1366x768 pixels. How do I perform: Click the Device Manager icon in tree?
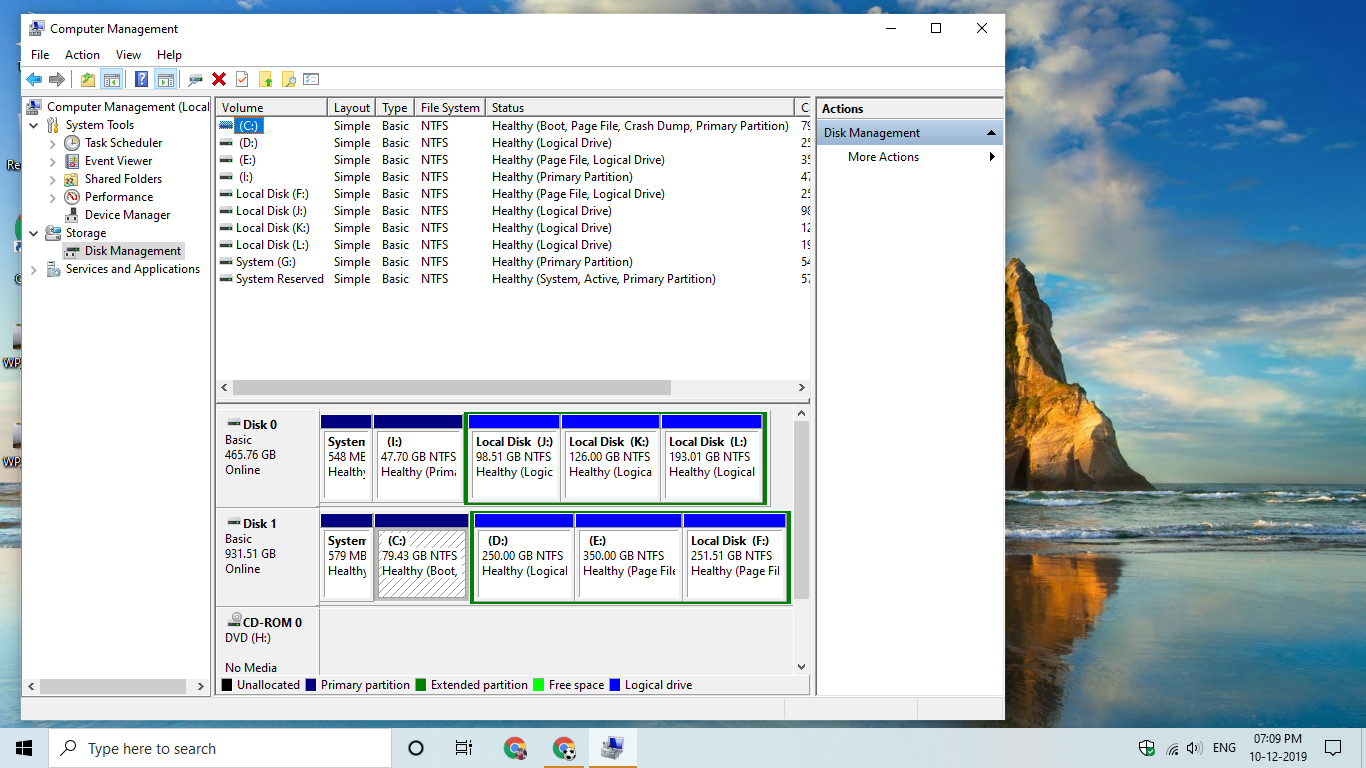pos(72,215)
